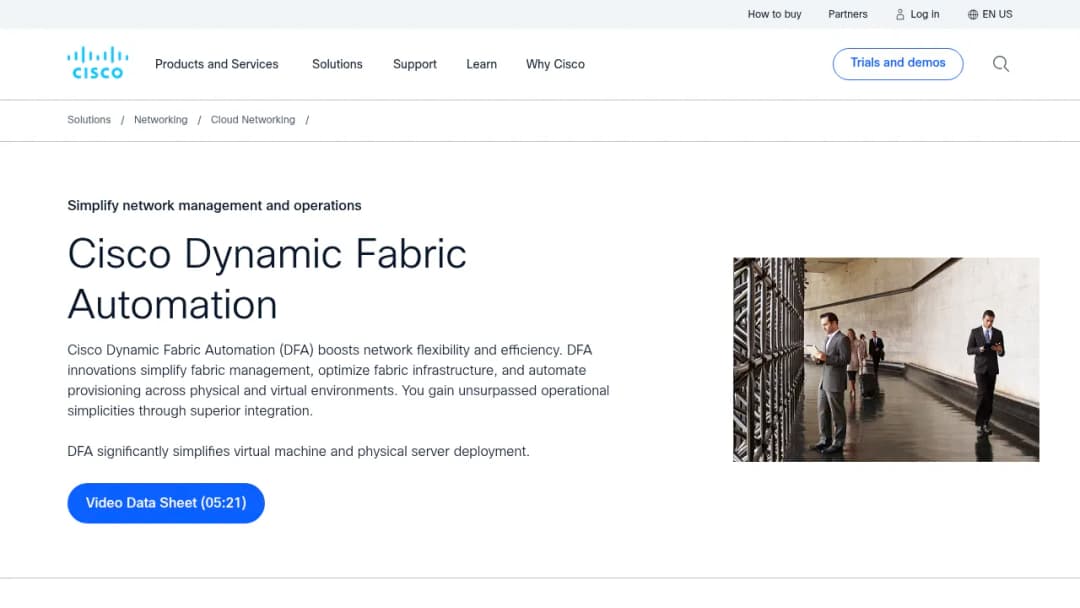The width and height of the screenshot is (1080, 608).
Task: Click the Cisco logo
Action: [x=98, y=63]
